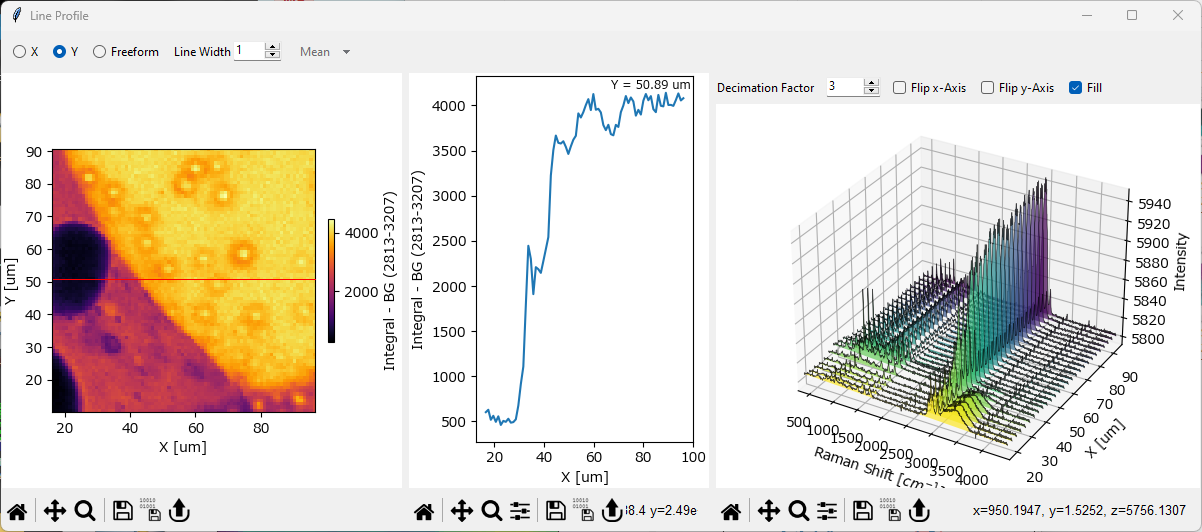Select the Freeform radio button
This screenshot has height=532, width=1202.
click(x=99, y=52)
